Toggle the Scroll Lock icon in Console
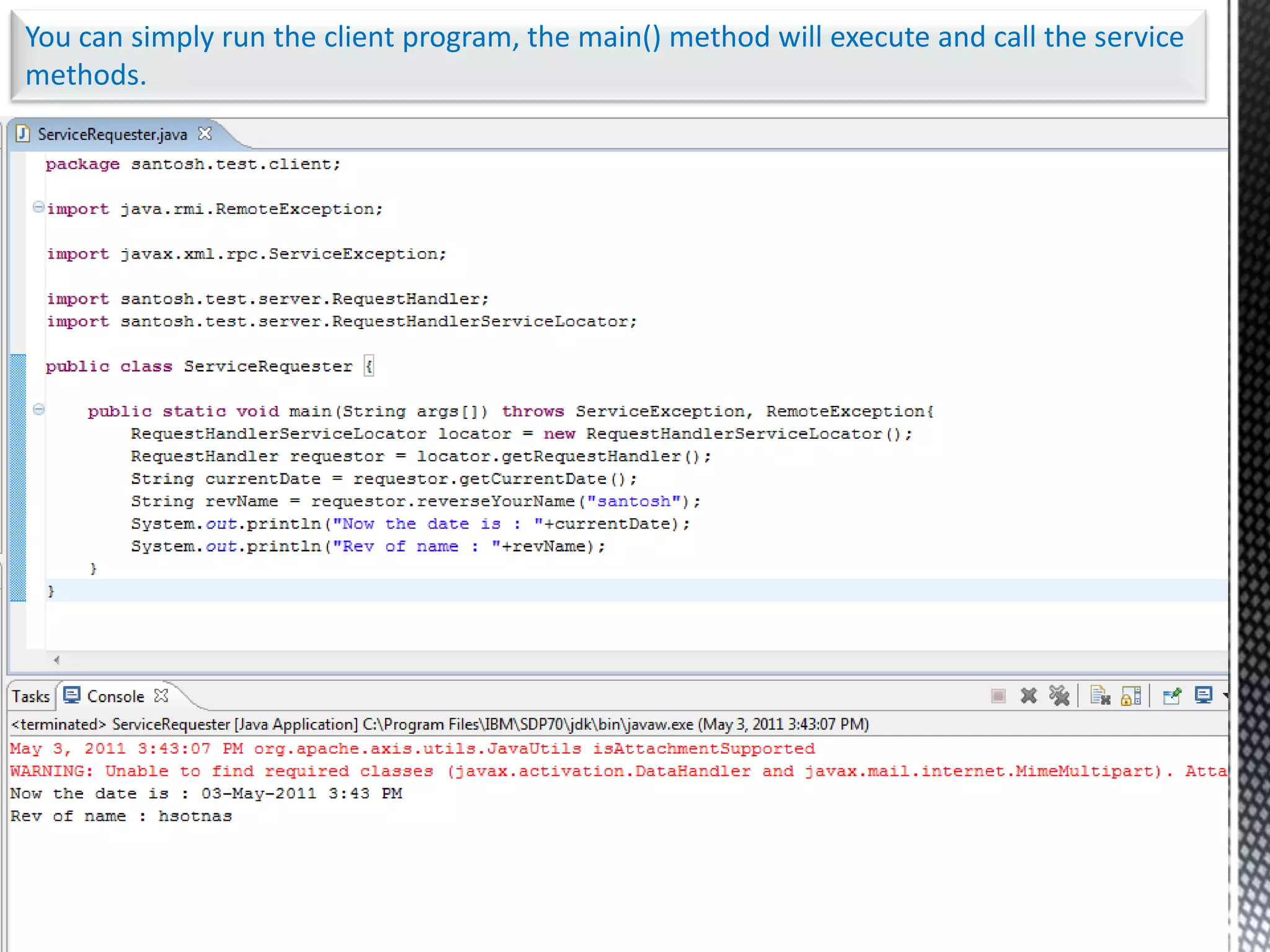Viewport: 1270px width, 952px height. 1131,696
